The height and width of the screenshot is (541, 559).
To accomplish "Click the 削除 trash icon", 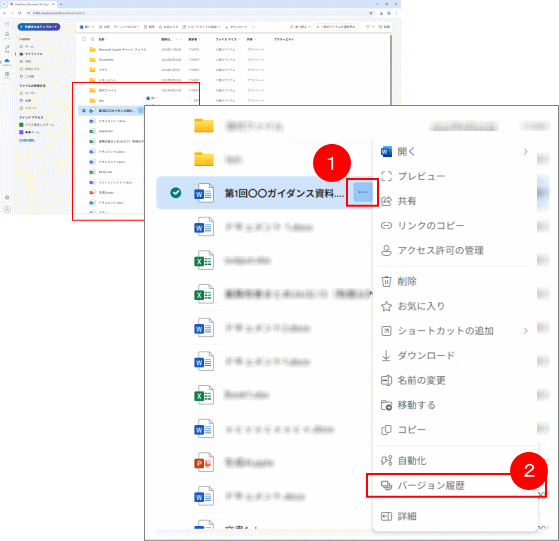I will tap(386, 282).
